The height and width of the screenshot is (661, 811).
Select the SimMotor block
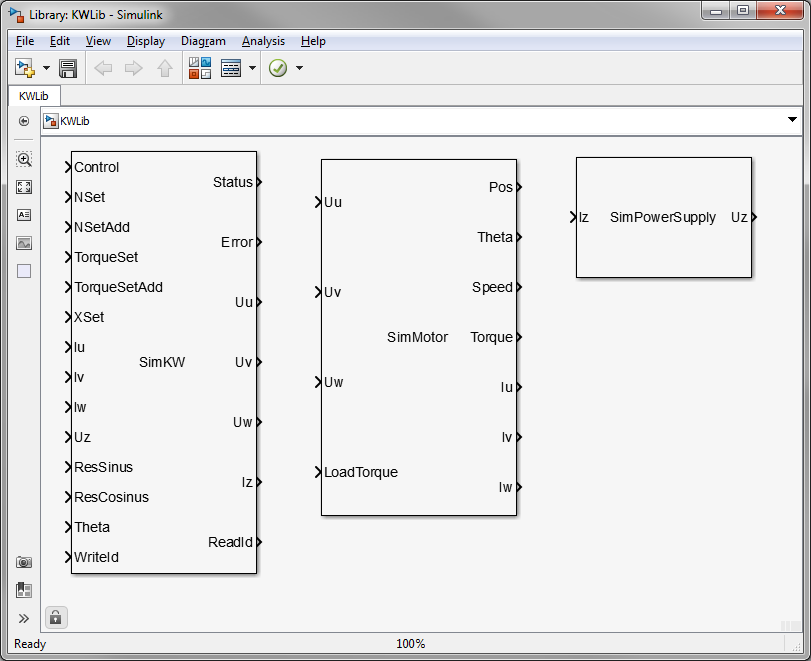point(417,337)
